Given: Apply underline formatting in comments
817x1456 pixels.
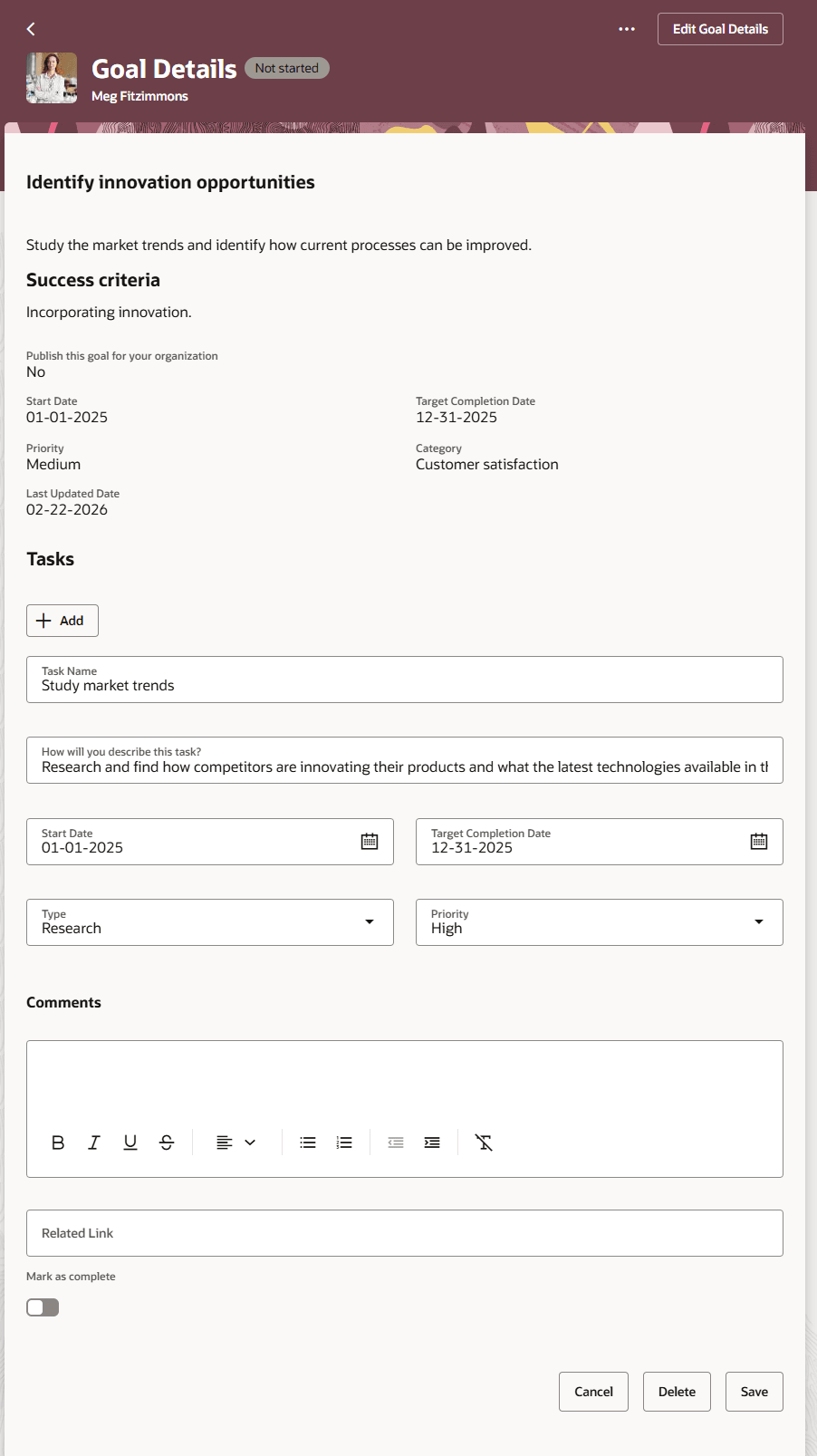Looking at the screenshot, I should pyautogui.click(x=130, y=1143).
